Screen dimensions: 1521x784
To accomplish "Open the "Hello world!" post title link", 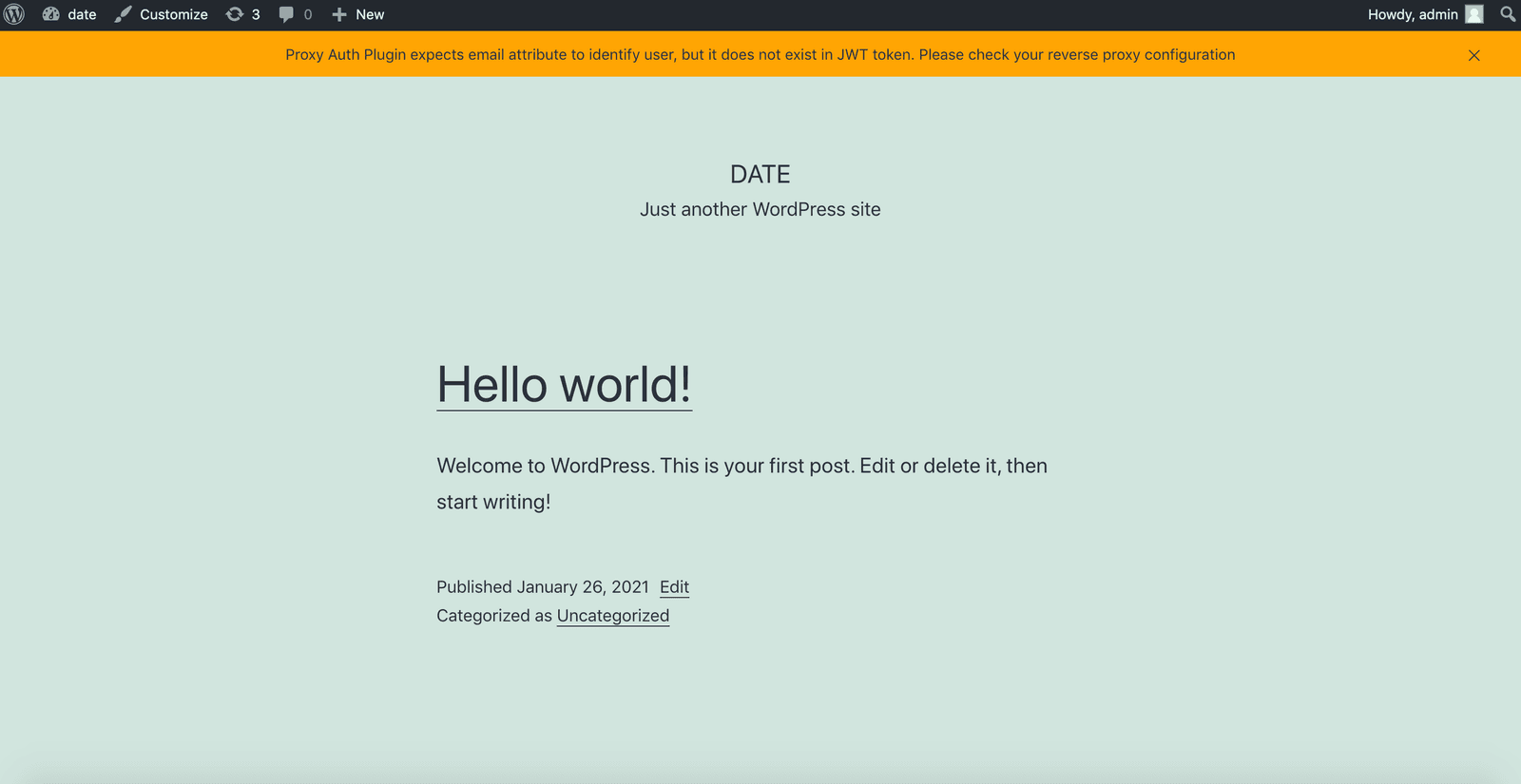I will [565, 385].
